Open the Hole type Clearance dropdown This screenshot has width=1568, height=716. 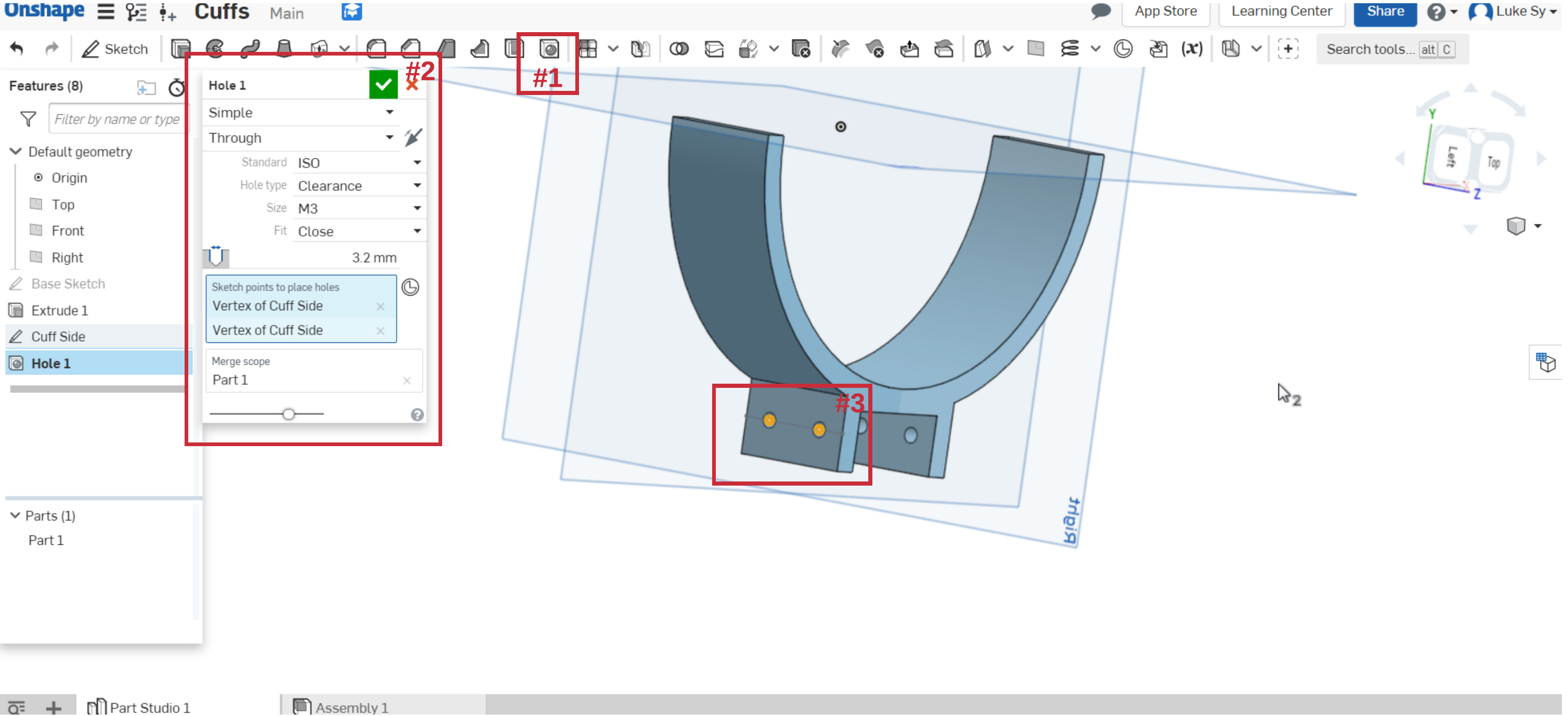coord(359,185)
